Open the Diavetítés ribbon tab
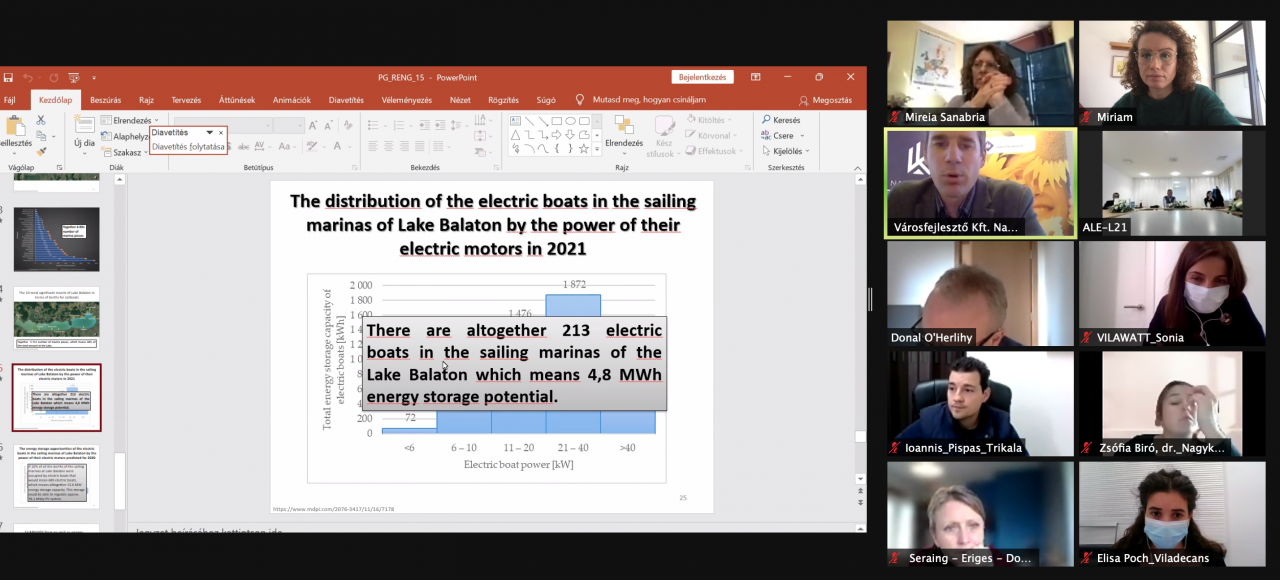The height and width of the screenshot is (580, 1280). (346, 100)
